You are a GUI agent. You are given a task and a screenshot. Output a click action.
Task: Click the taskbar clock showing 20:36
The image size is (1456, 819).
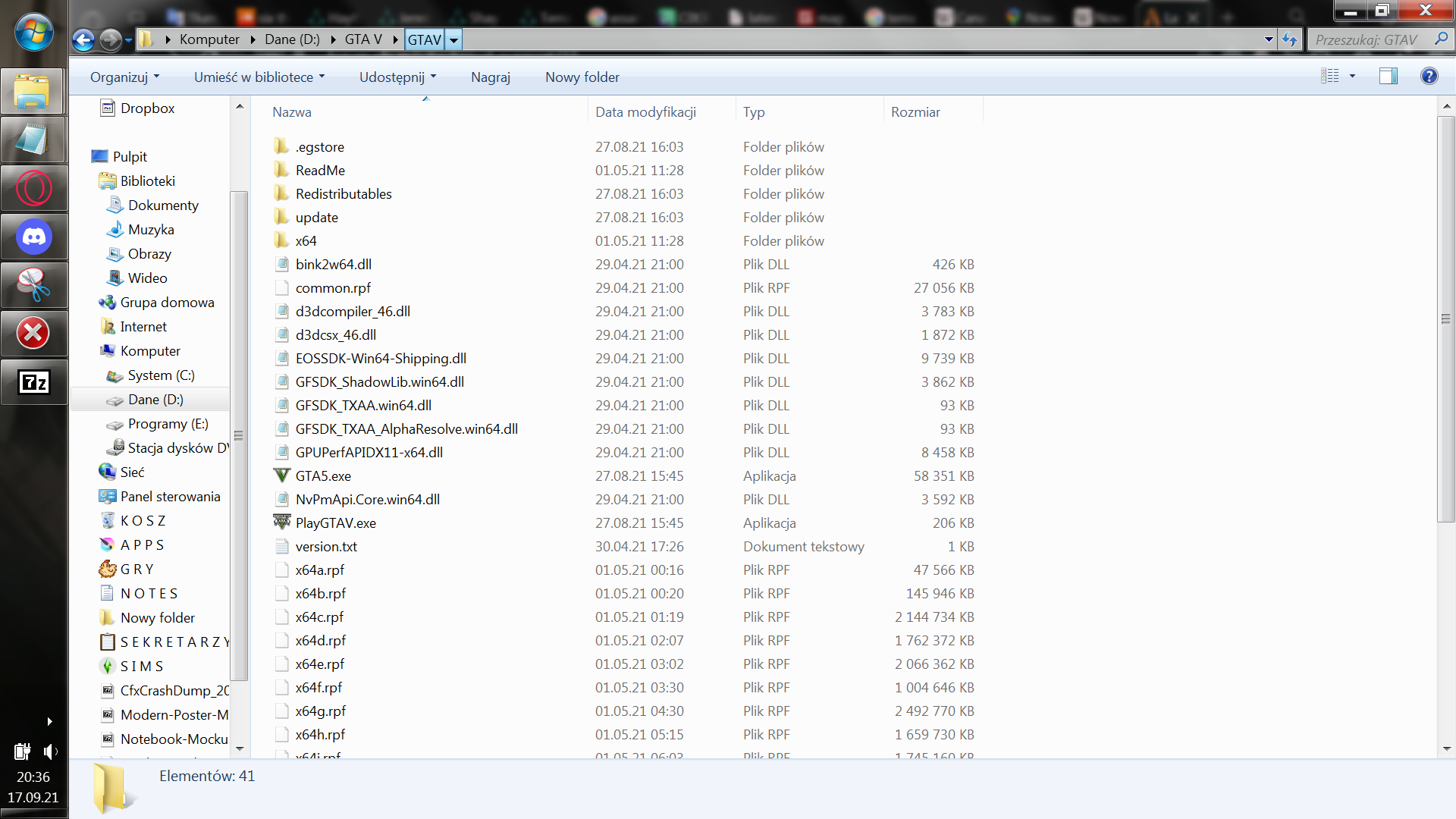pos(33,777)
